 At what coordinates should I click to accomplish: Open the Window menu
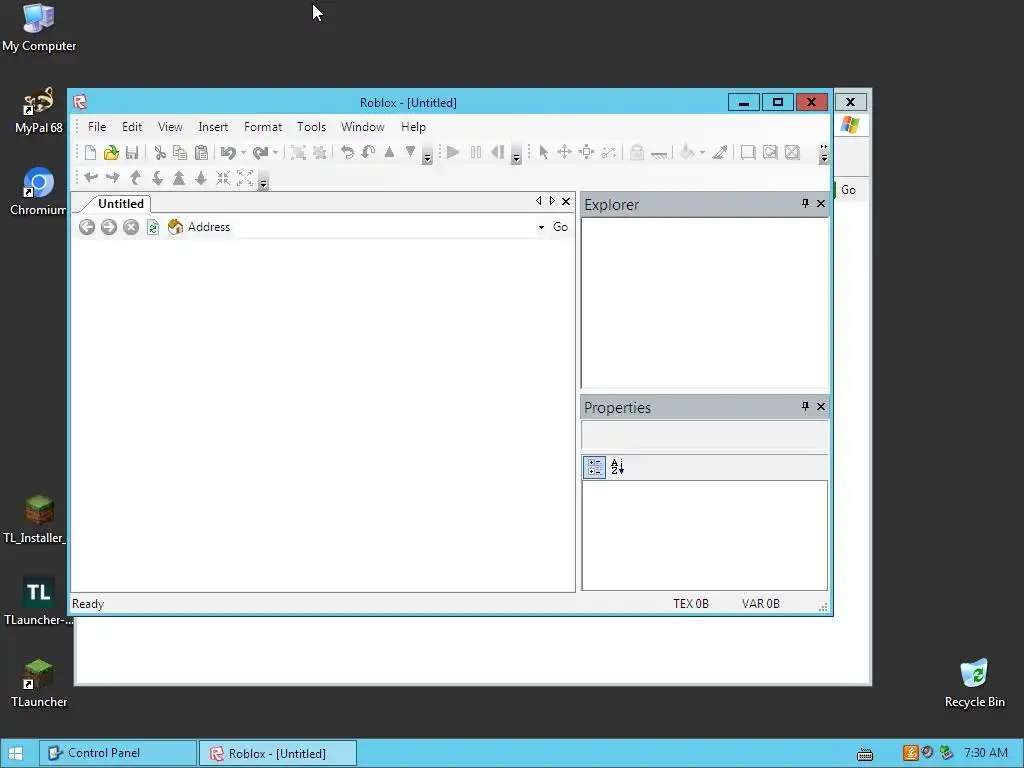coord(362,127)
